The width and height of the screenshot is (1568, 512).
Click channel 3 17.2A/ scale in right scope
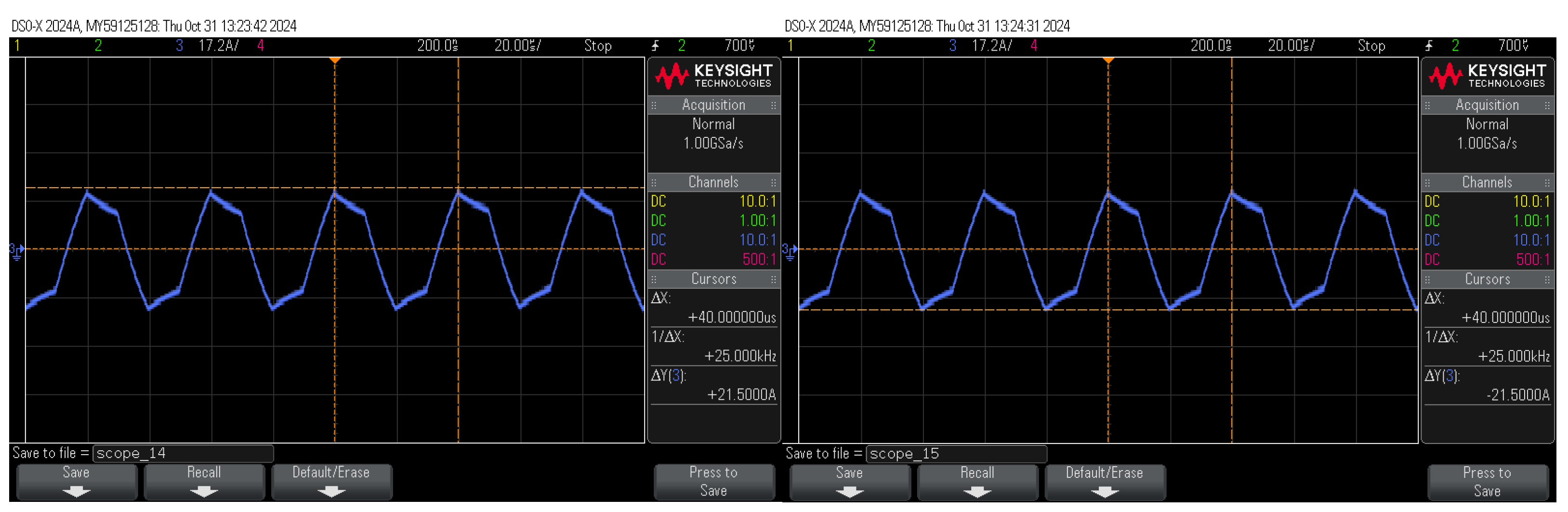(x=992, y=46)
